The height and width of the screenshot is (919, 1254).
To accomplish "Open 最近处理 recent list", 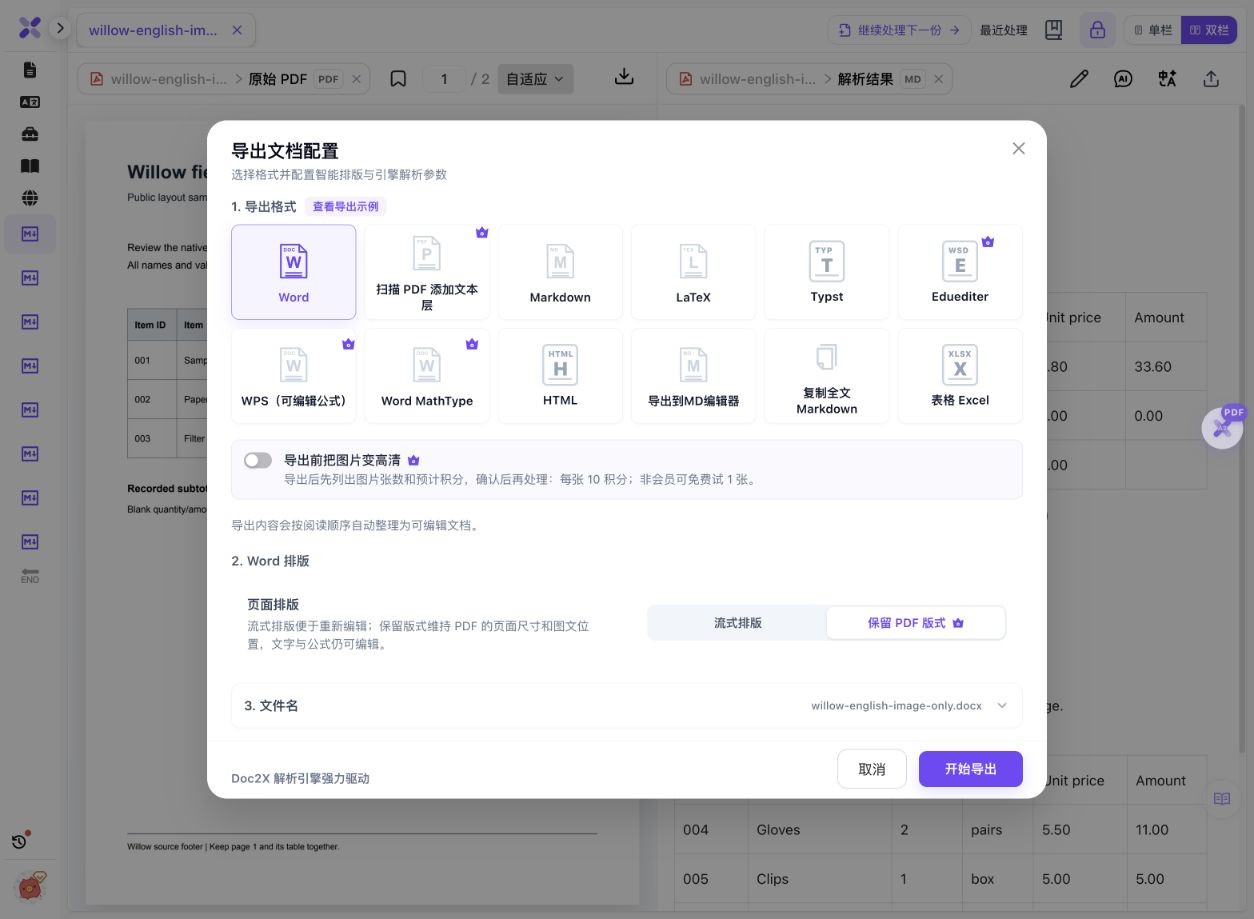I will (x=1004, y=30).
